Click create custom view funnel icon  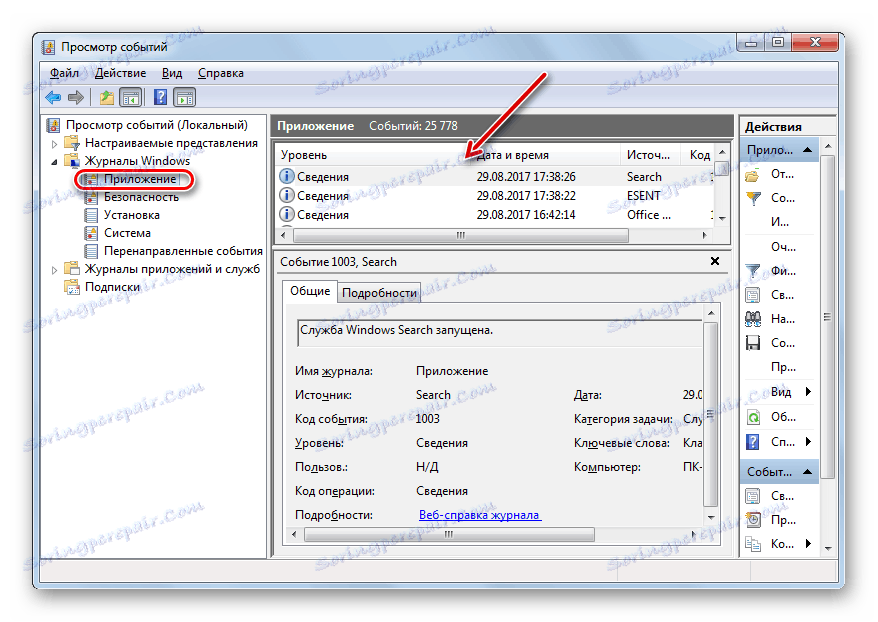click(x=753, y=198)
